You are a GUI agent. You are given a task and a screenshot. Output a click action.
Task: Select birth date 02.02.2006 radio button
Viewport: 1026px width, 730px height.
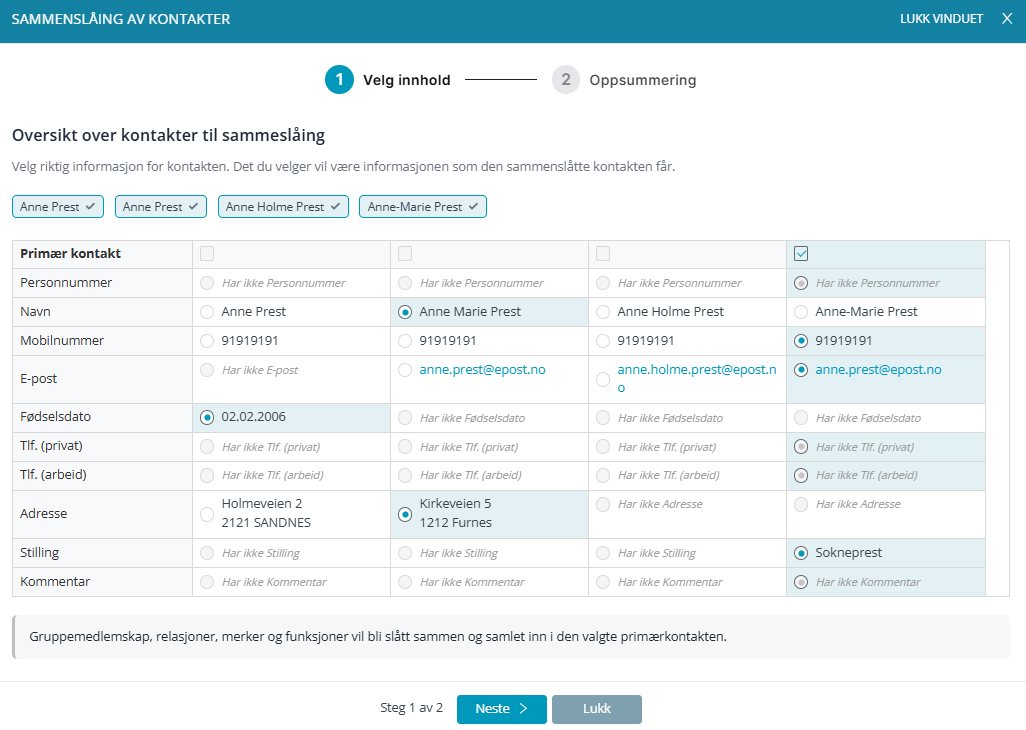(207, 417)
